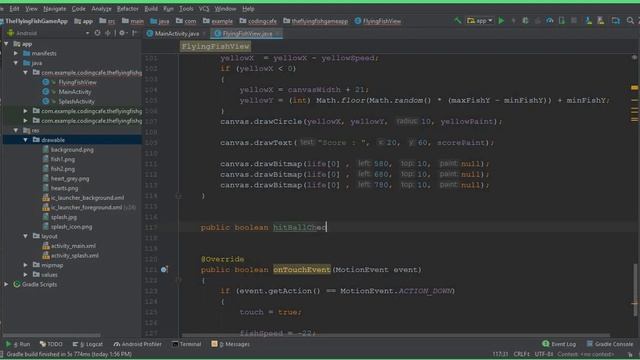The image size is (640, 360).
Task: Click the Debug app bug icon
Action: pos(525,20)
